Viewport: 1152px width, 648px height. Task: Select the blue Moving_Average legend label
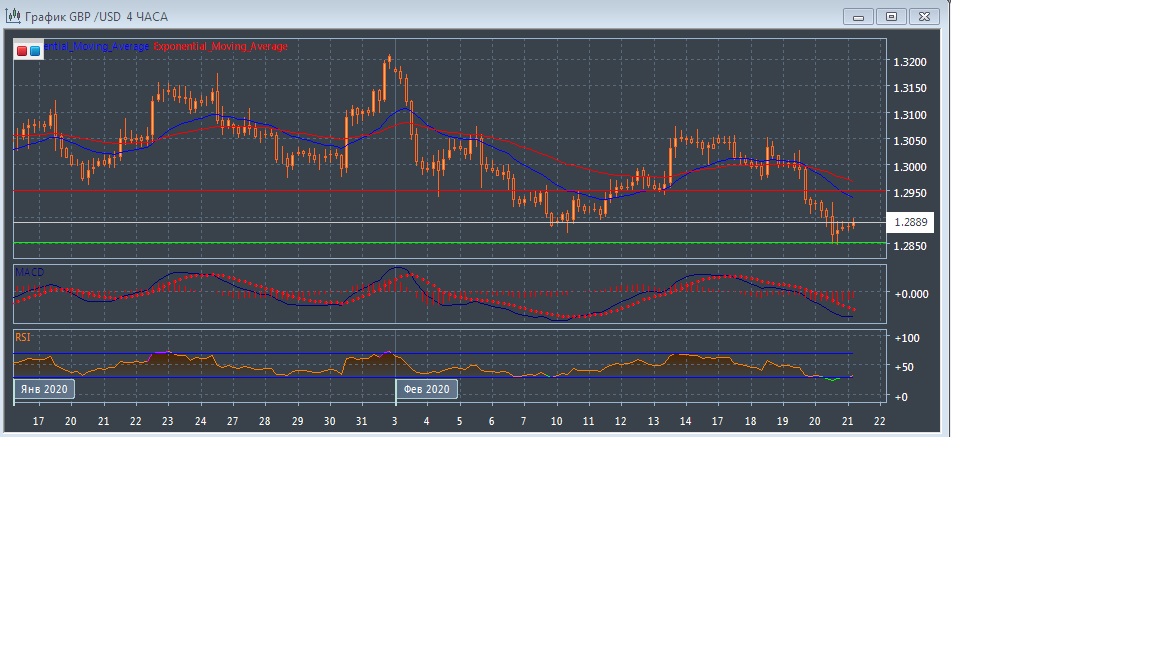tap(97, 47)
